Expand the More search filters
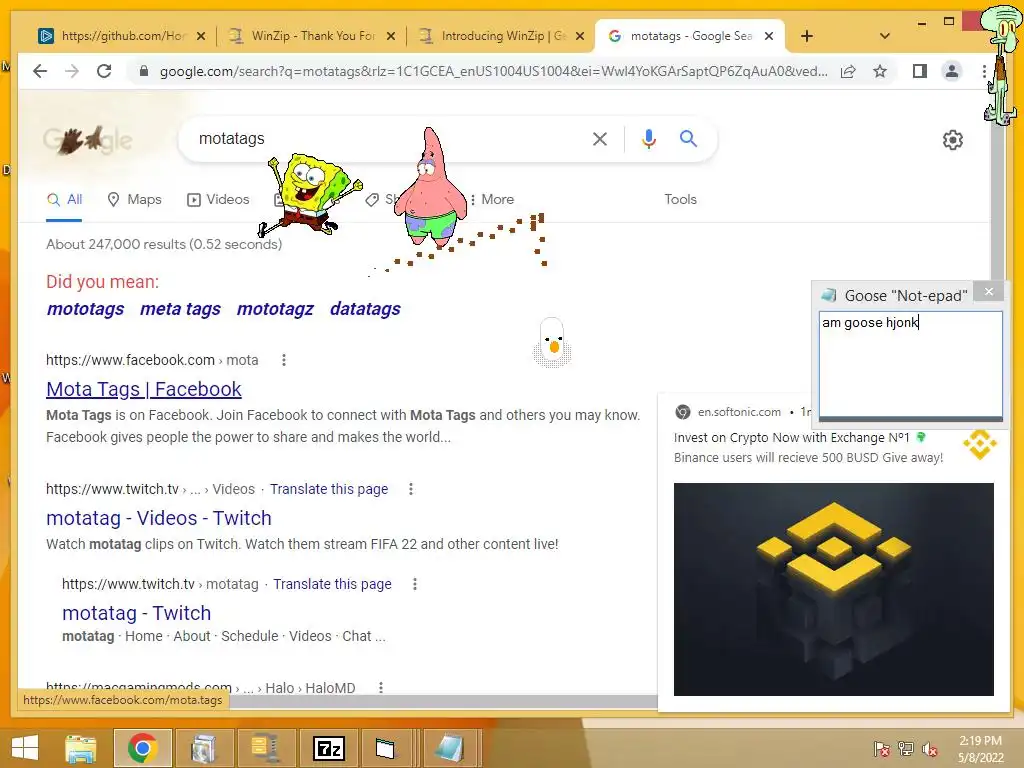The width and height of the screenshot is (1024, 768). point(491,199)
